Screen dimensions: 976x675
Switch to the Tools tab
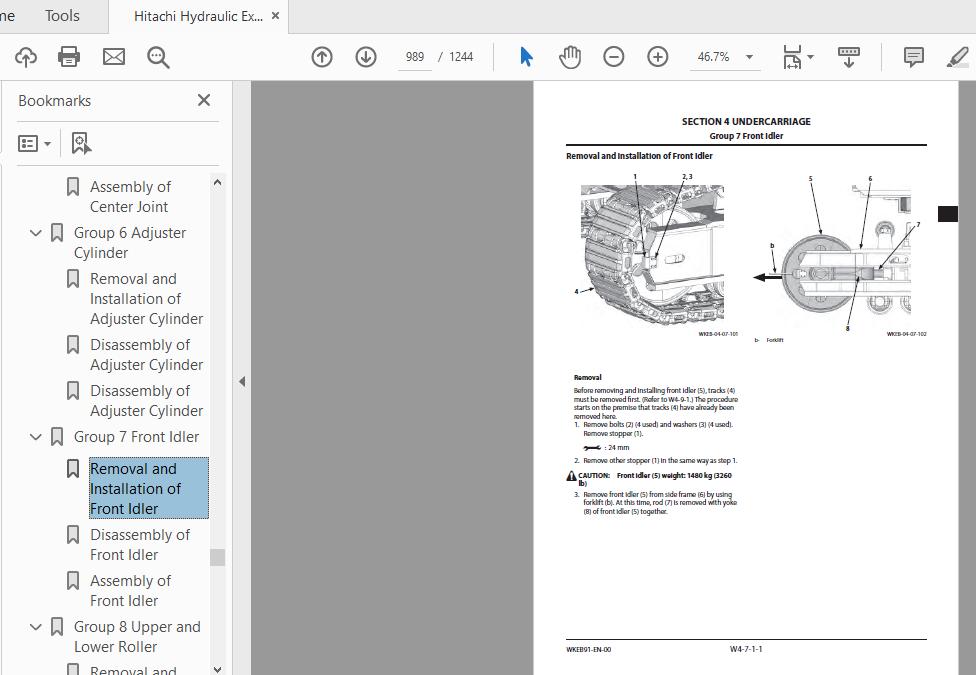pos(62,16)
